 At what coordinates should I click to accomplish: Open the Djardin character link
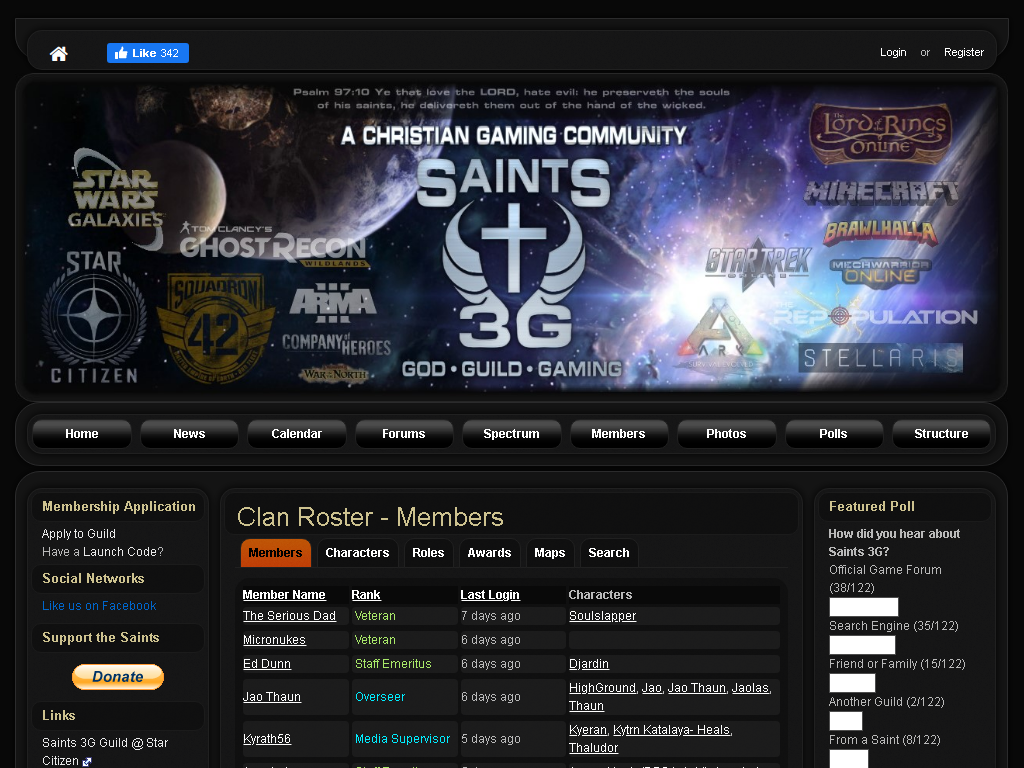[x=589, y=664]
